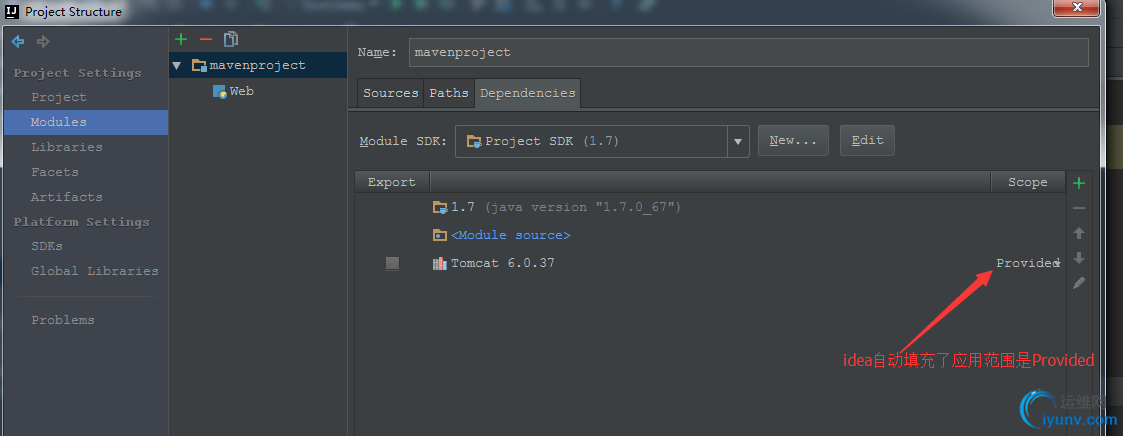This screenshot has height=436, width=1123.
Task: Switch to the Sources tab
Action: (x=390, y=93)
